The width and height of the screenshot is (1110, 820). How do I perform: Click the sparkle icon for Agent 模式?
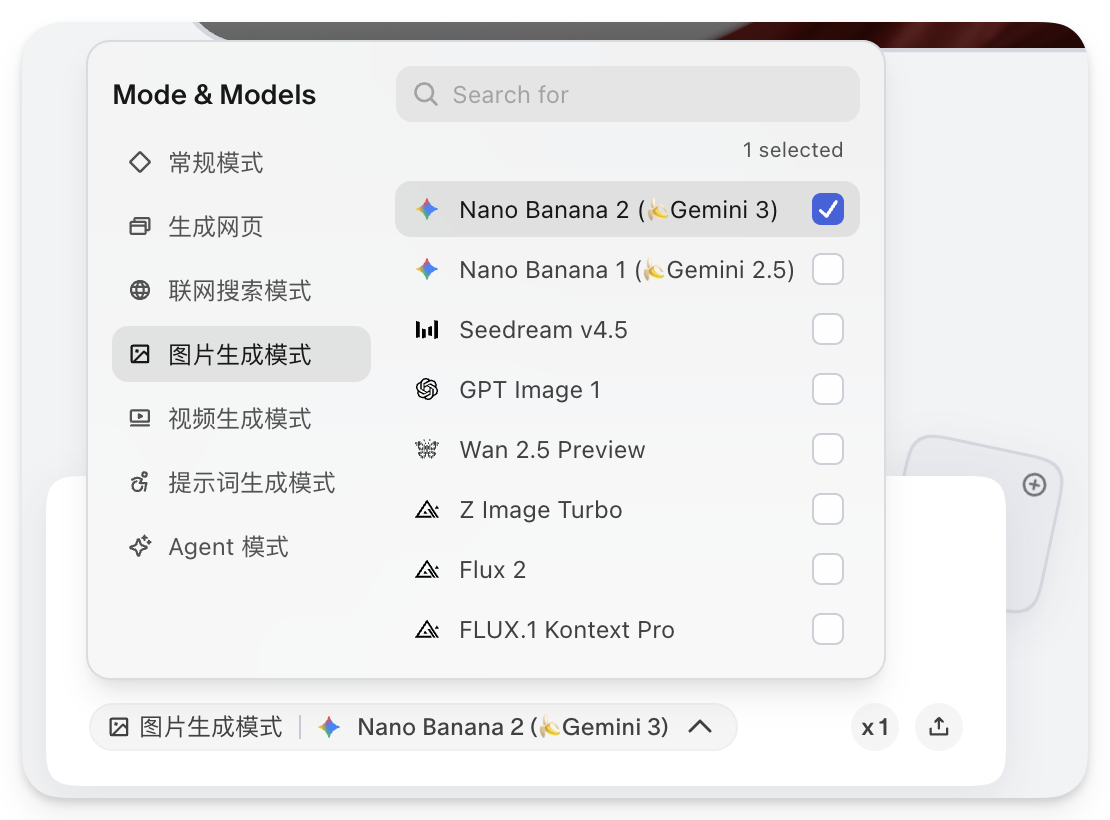(x=140, y=546)
